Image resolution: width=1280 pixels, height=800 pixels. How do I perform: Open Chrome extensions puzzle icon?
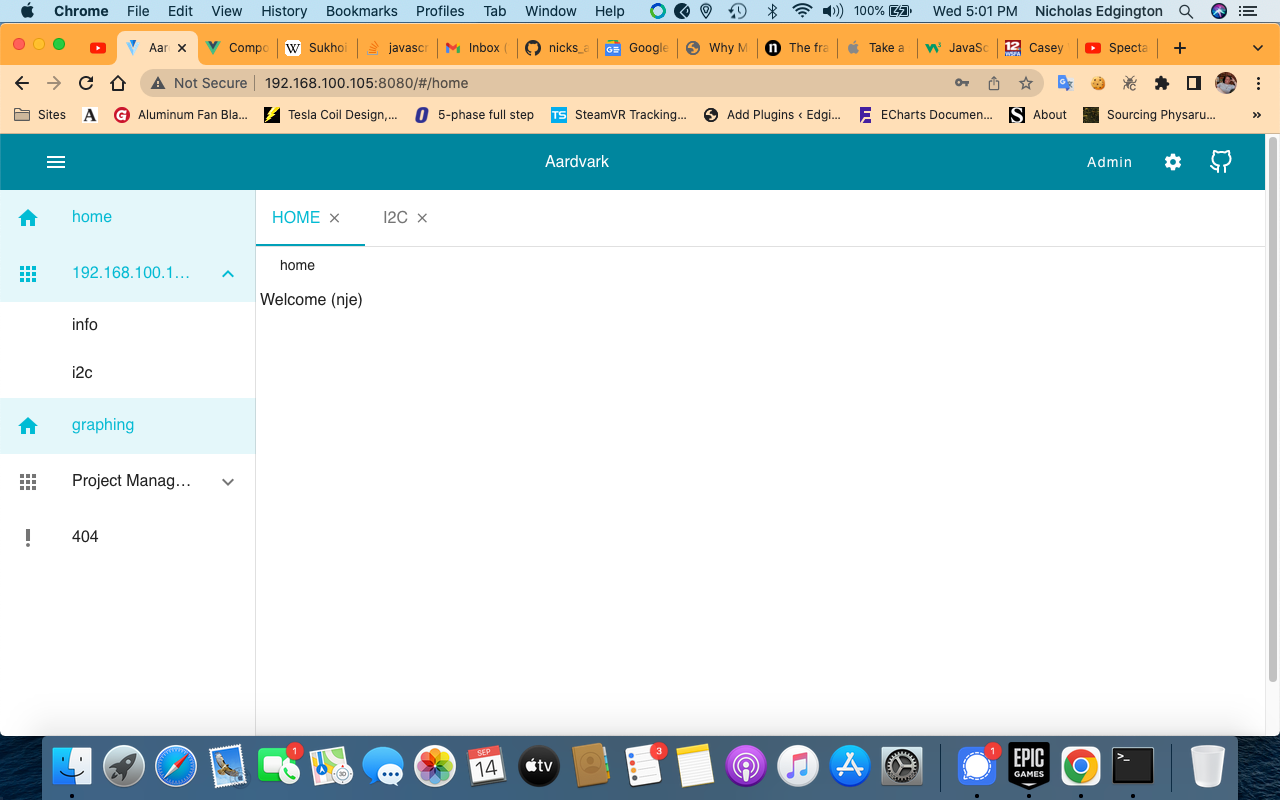1161,83
